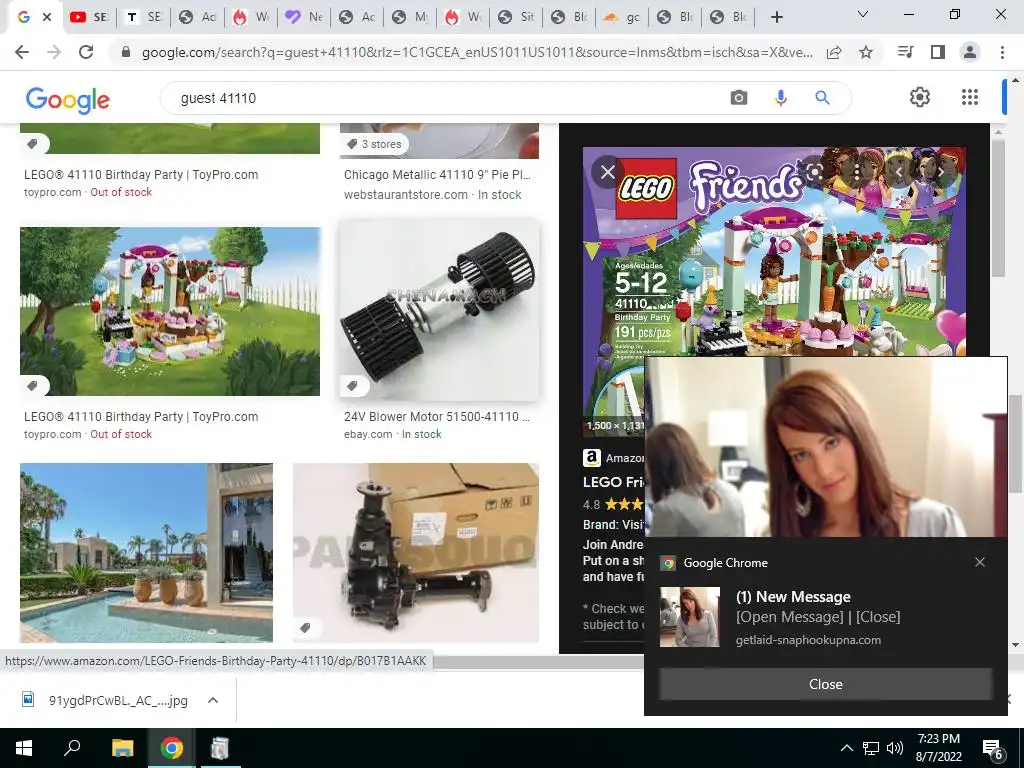
Task: Go back using browser back arrow
Action: pyautogui.click(x=22, y=52)
